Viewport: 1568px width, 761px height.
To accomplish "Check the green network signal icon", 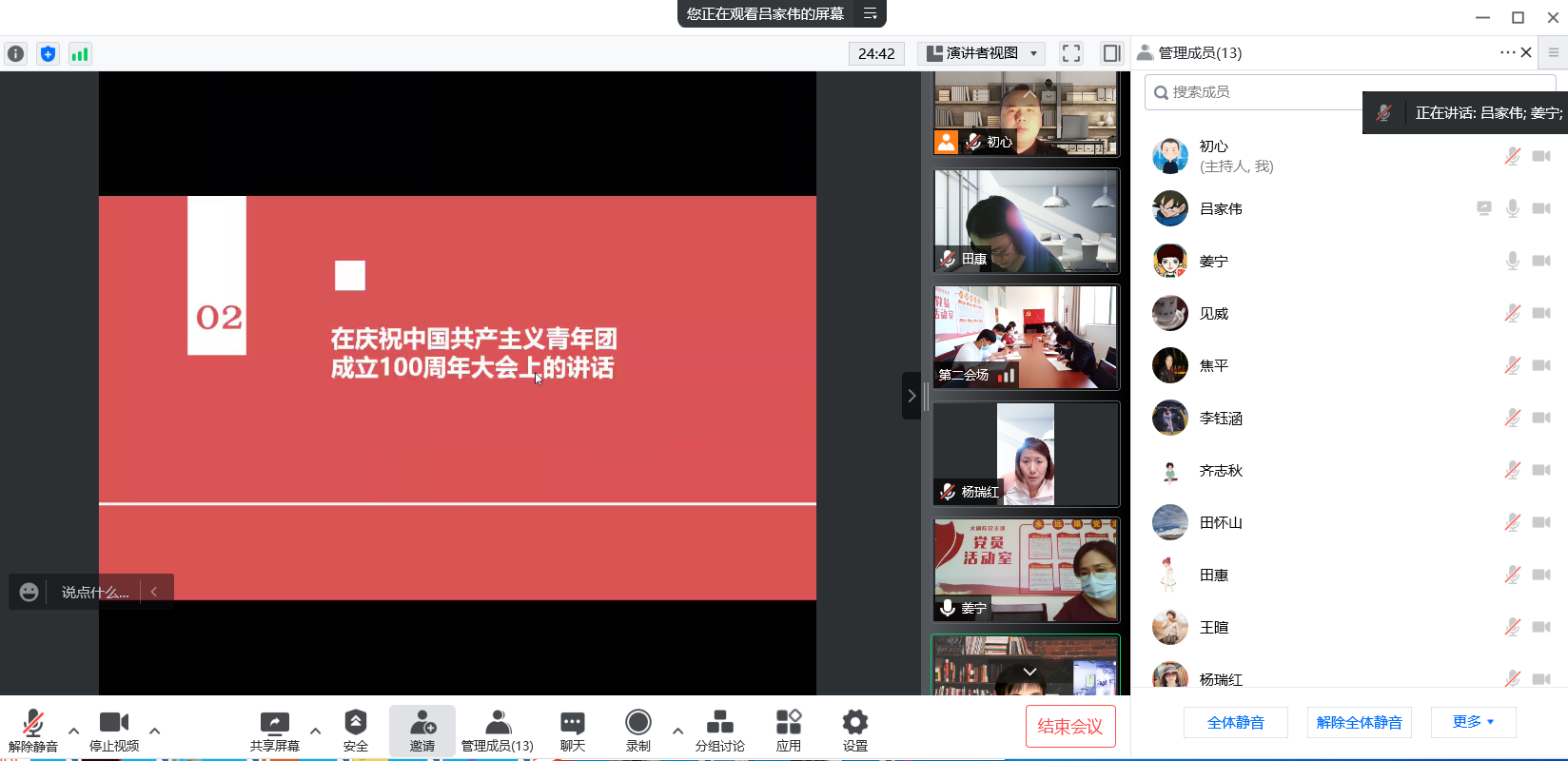I will tap(80, 54).
